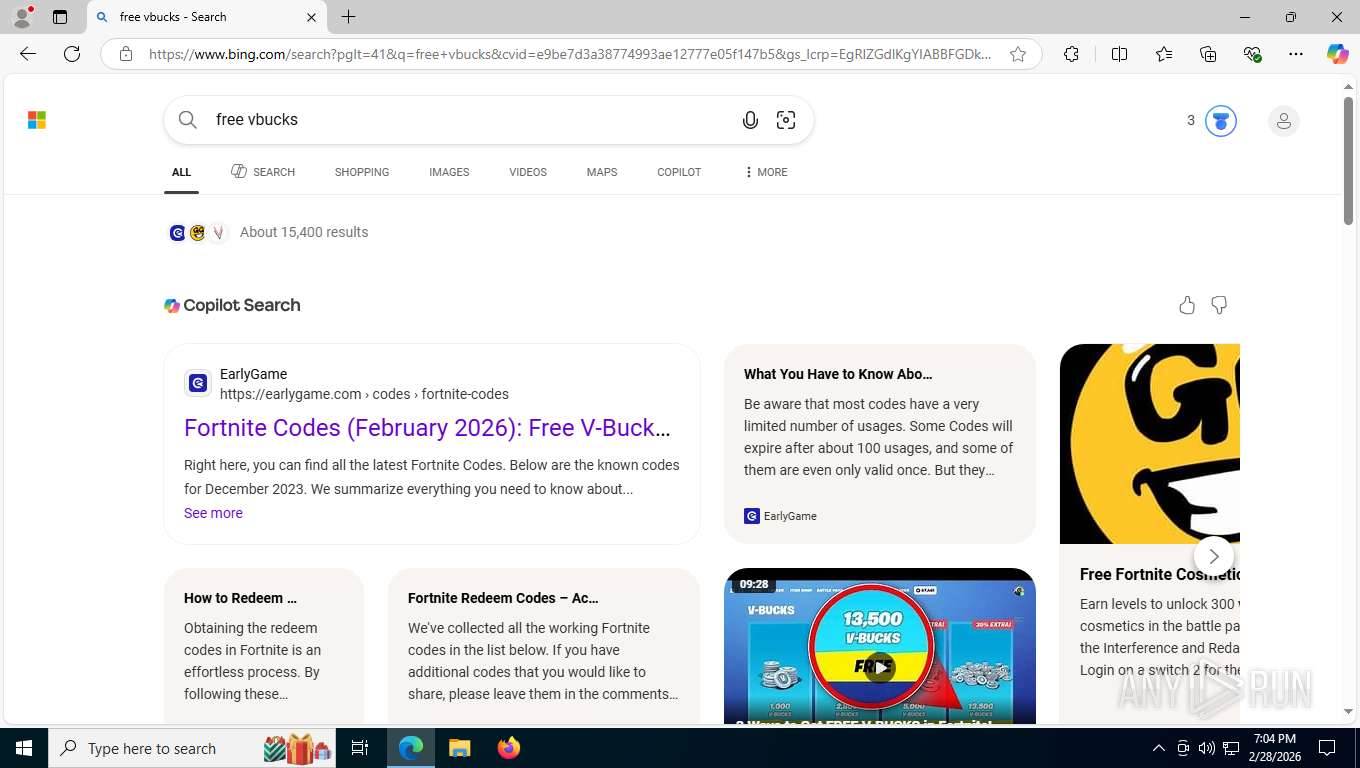Open Edge Settings and more menu

(1296, 54)
